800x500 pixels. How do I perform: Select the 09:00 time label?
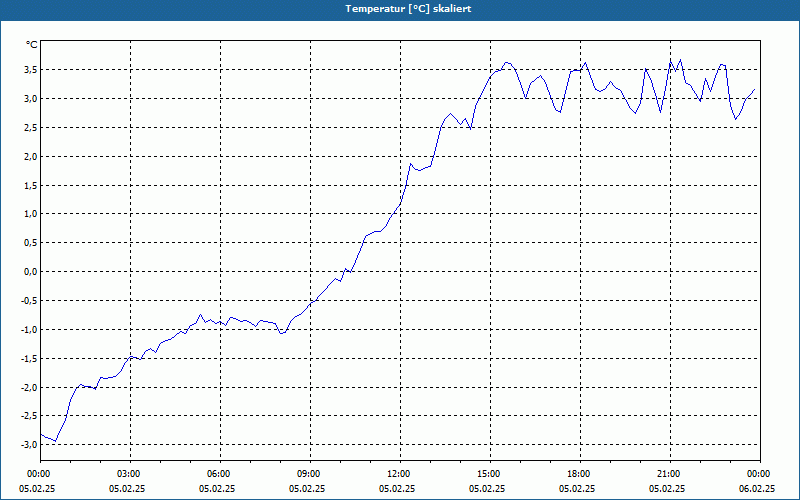[310, 474]
